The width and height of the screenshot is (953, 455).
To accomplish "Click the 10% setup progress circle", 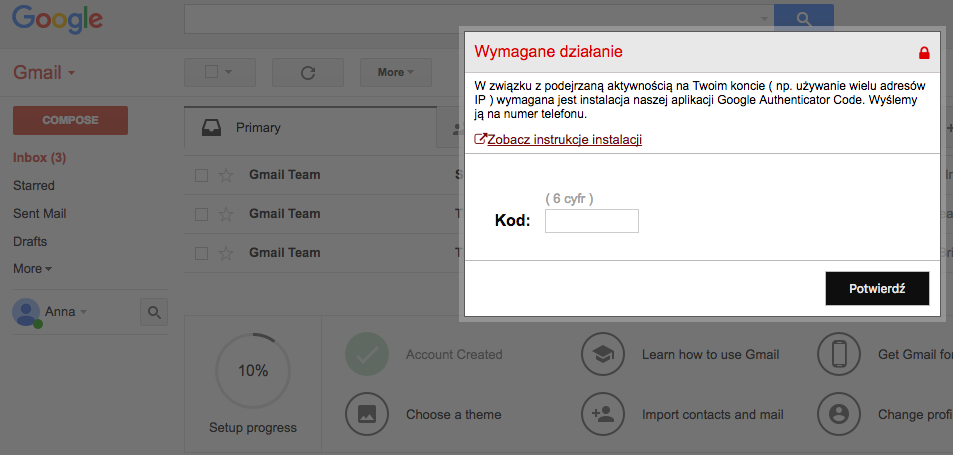I will [253, 371].
